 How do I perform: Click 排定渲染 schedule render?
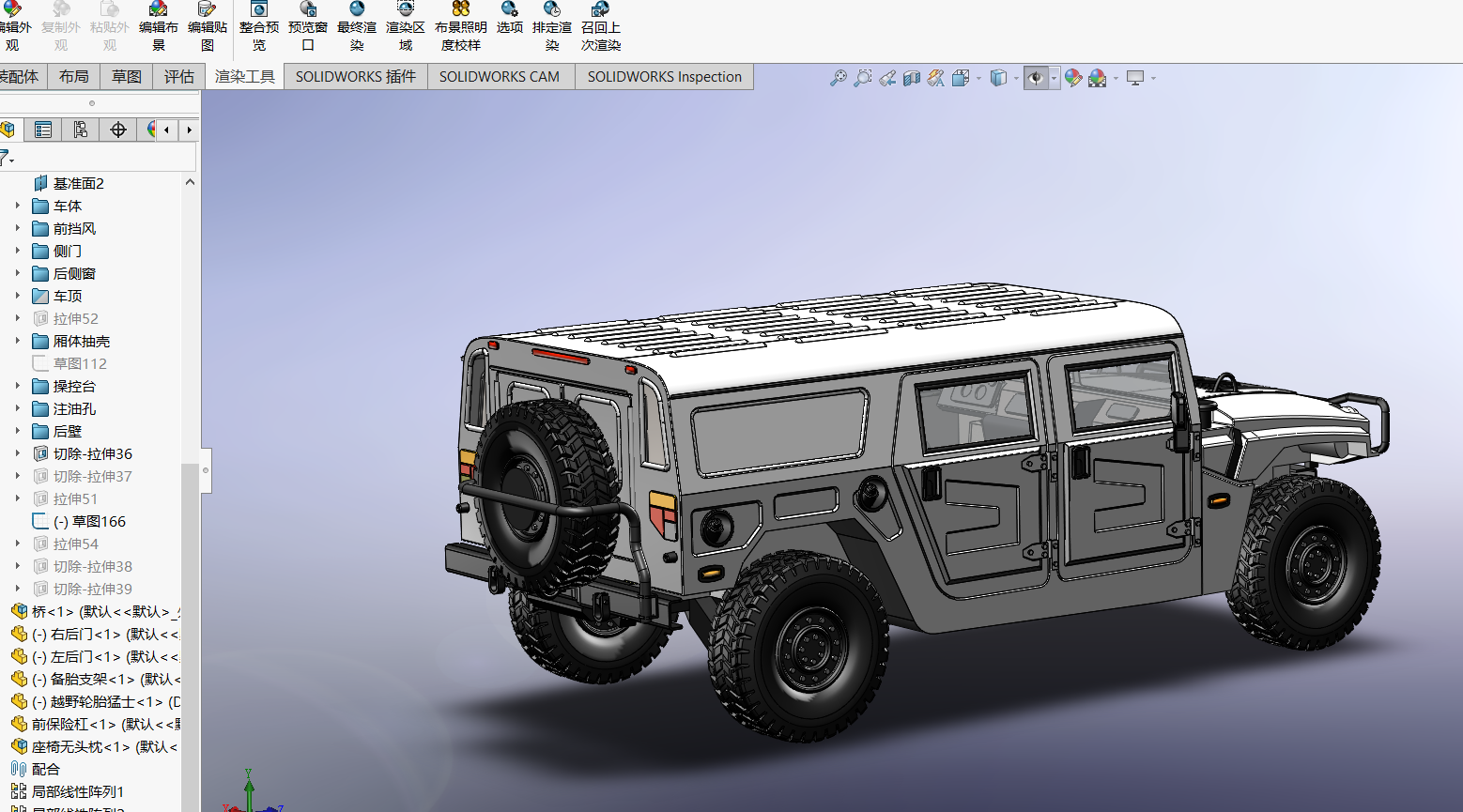[x=552, y=26]
